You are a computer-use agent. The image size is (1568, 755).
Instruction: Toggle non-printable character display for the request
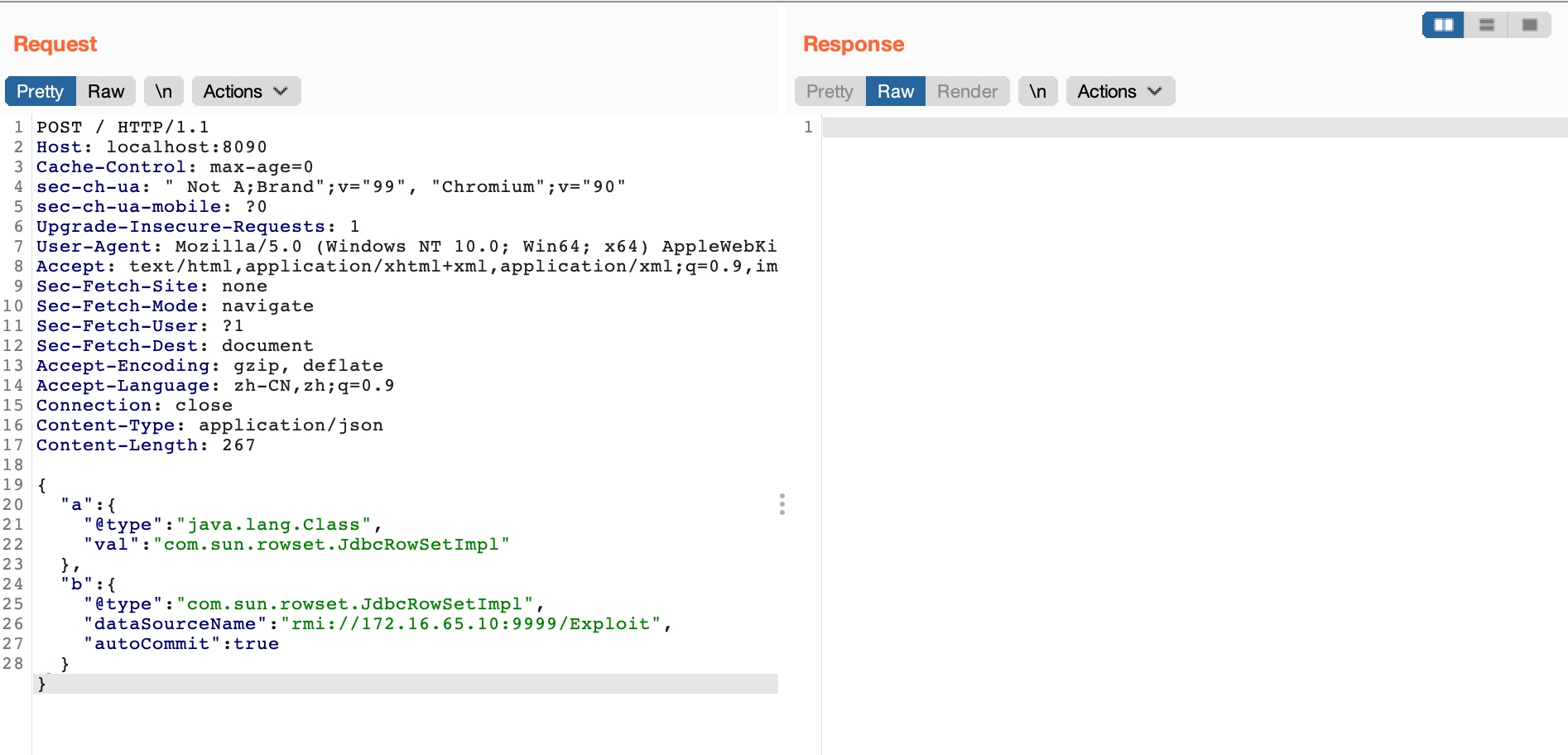pos(163,91)
